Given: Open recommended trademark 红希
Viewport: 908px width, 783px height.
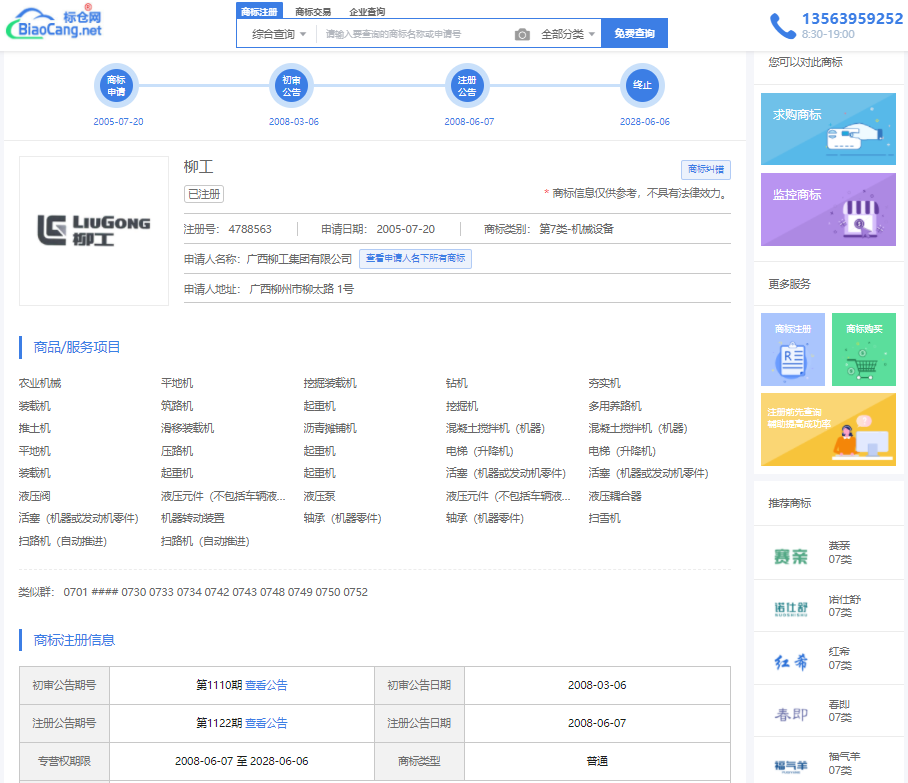Looking at the screenshot, I should pyautogui.click(x=829, y=658).
